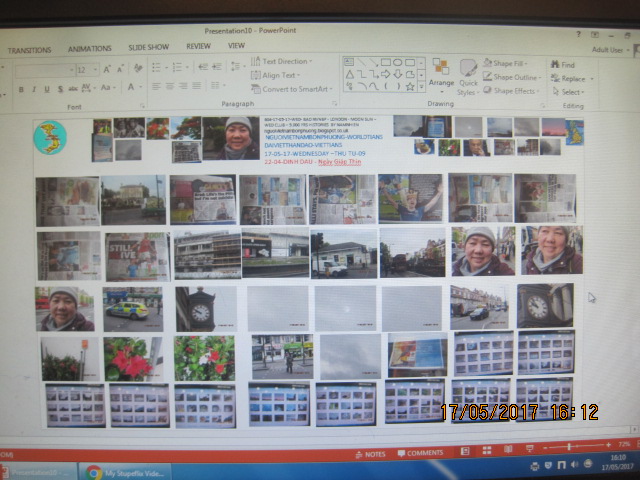
Task: Click Find in Editing group
Action: pos(562,64)
